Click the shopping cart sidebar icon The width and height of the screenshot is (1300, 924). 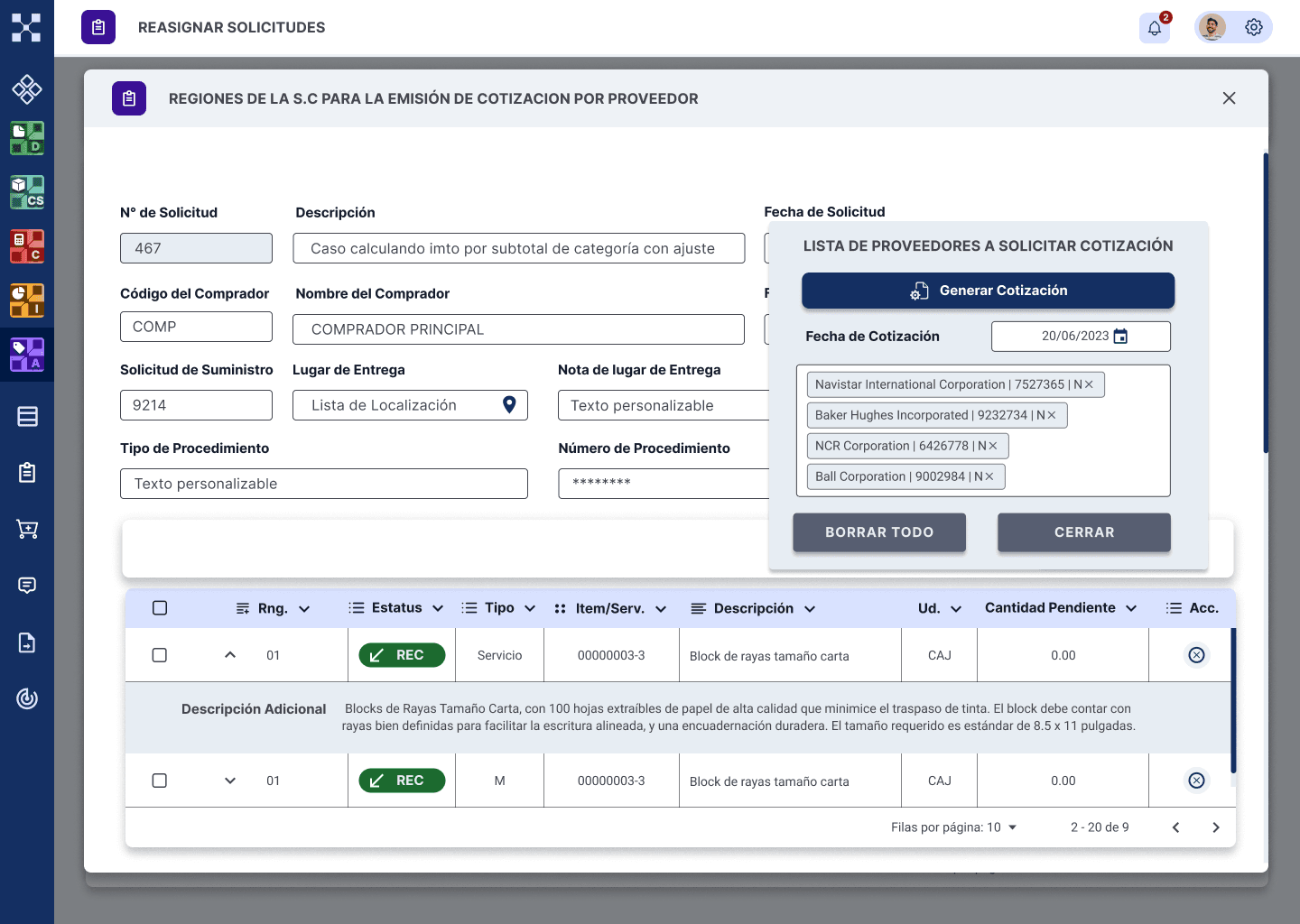click(x=27, y=529)
